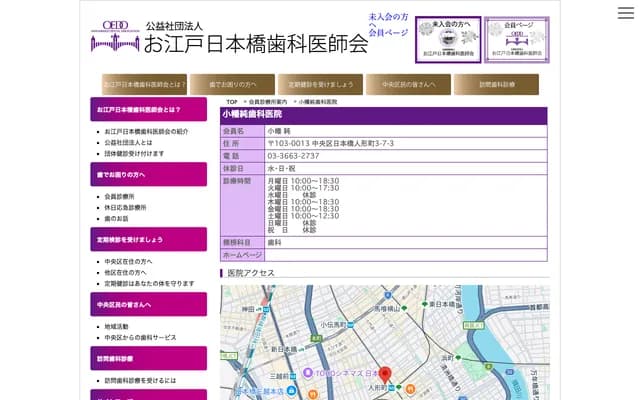
Task: Select the 歯でお困りの方へ nav tab
Action: pyautogui.click(x=231, y=85)
